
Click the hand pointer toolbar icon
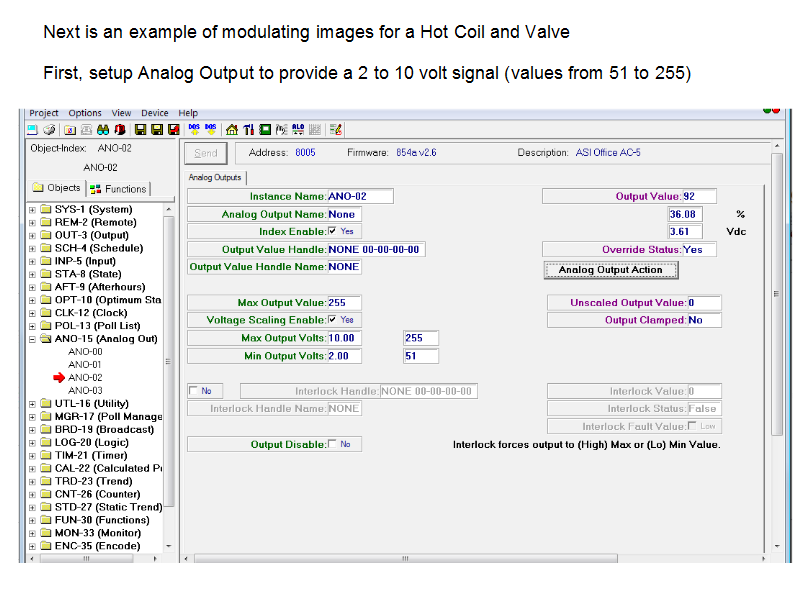coord(282,130)
